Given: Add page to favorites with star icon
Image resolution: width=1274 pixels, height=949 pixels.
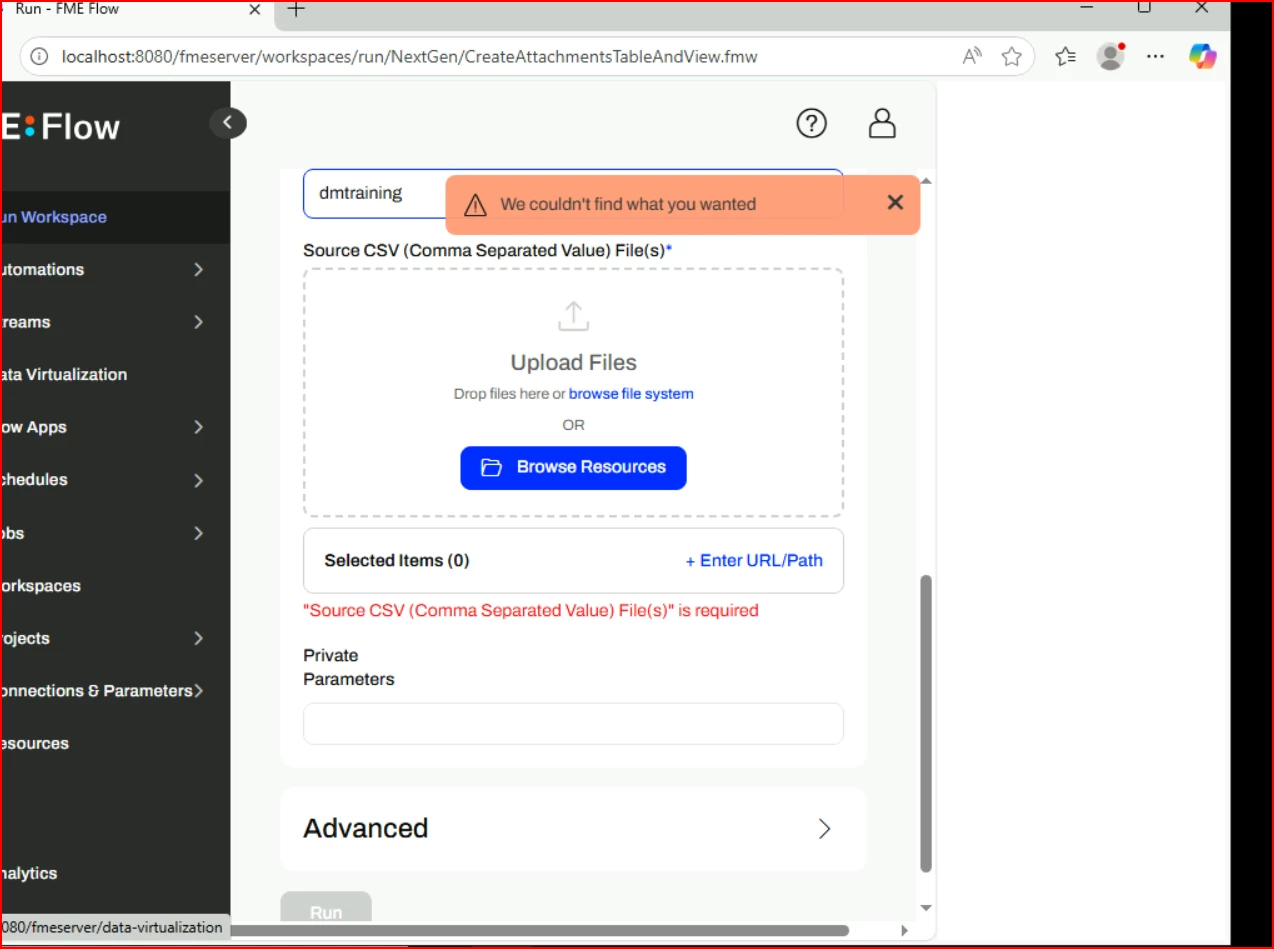Looking at the screenshot, I should click(1011, 57).
